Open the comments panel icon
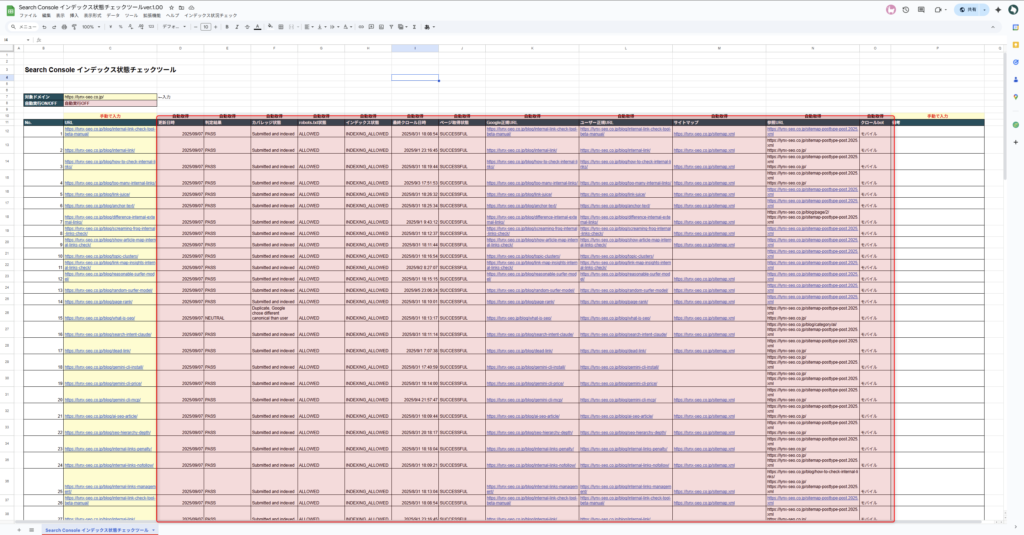Image resolution: width=1024 pixels, height=535 pixels. coord(919,9)
